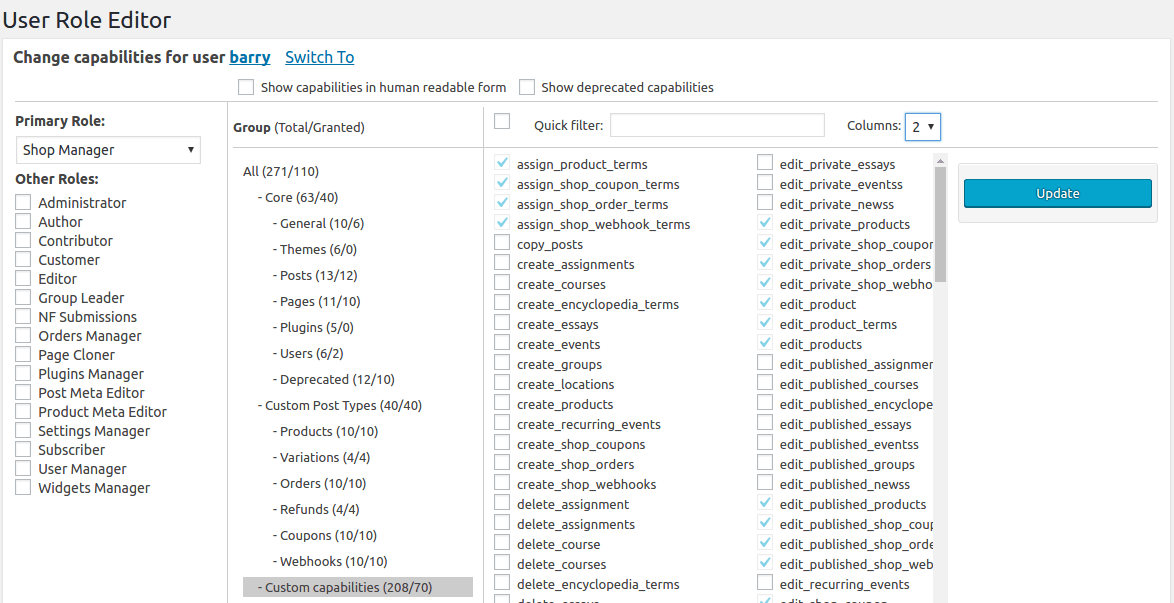The height and width of the screenshot is (603, 1174).
Task: Enable the create_shop_coupons capability
Action: [501, 444]
